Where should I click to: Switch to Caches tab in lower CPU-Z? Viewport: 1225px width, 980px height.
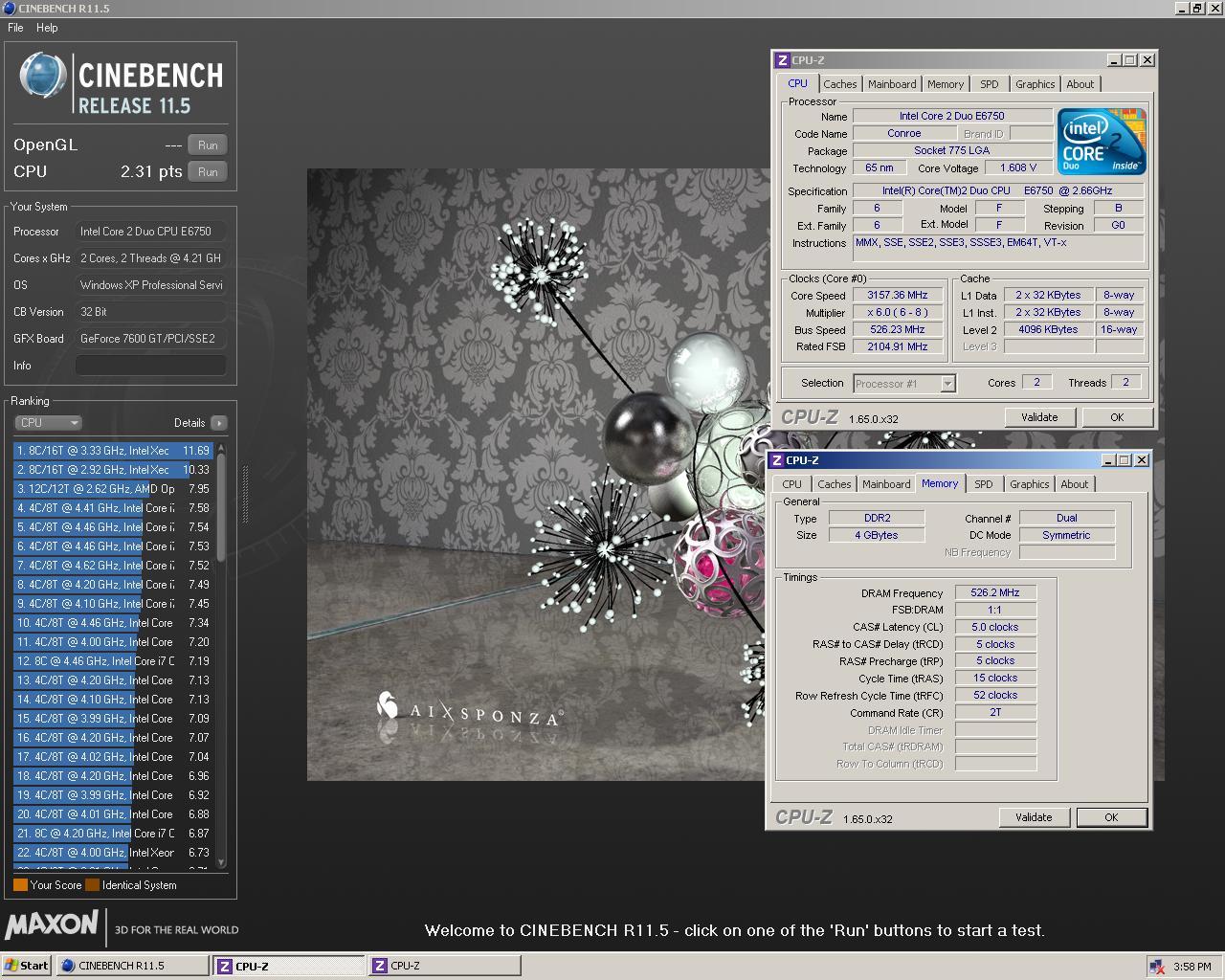[x=834, y=484]
